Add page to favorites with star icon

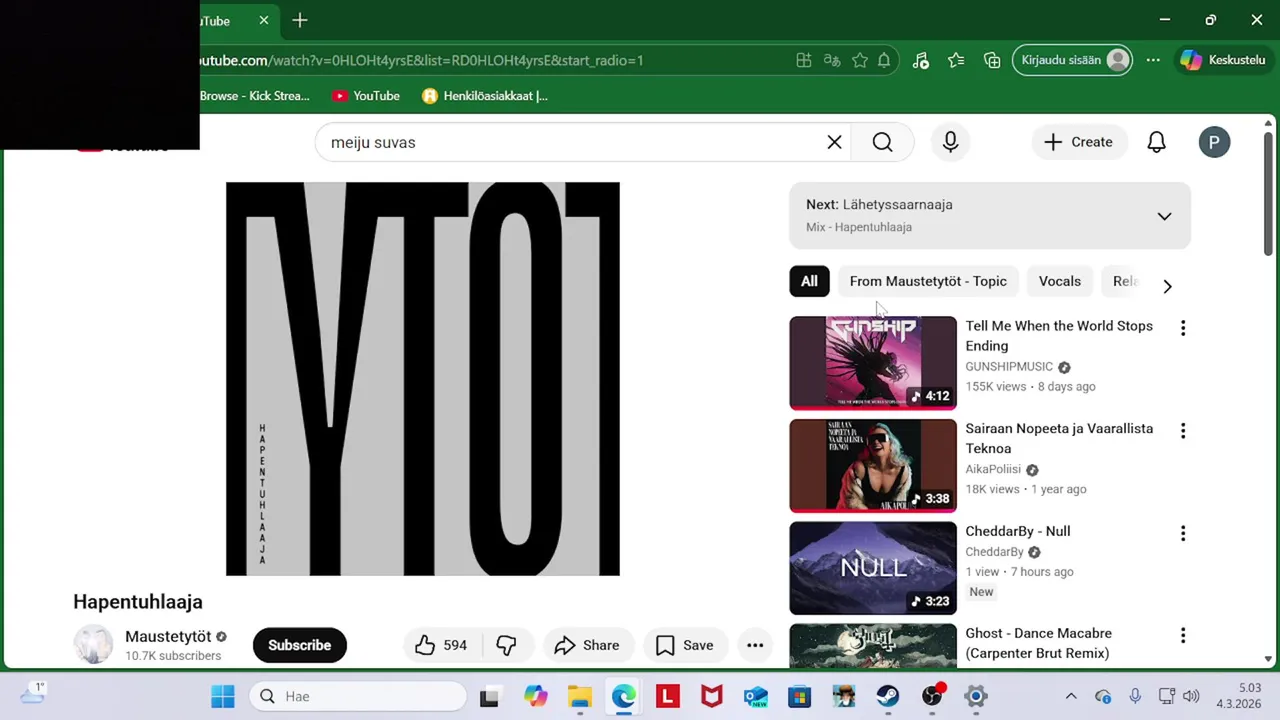click(860, 60)
